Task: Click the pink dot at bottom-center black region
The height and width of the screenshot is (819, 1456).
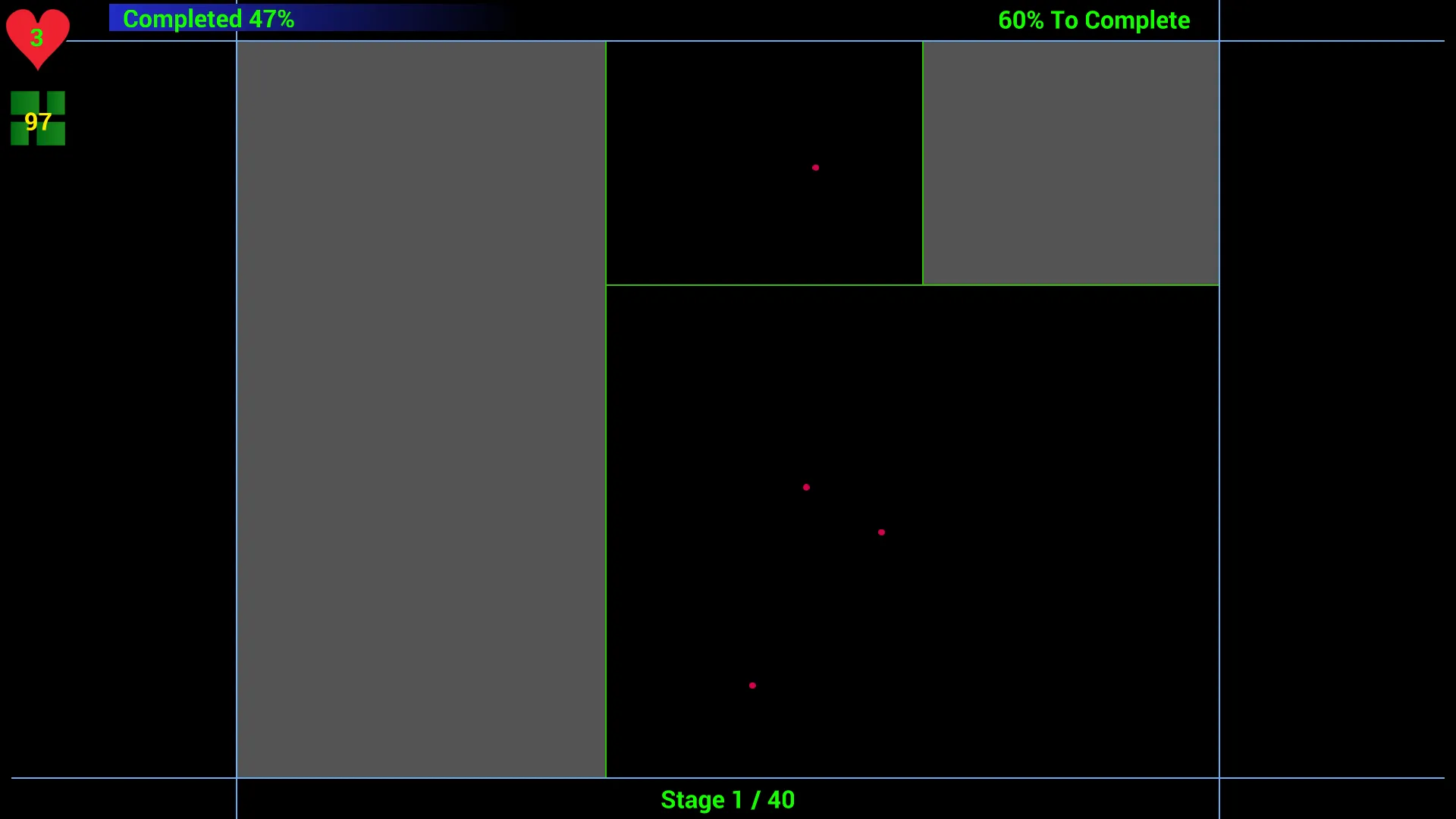Action: click(753, 684)
